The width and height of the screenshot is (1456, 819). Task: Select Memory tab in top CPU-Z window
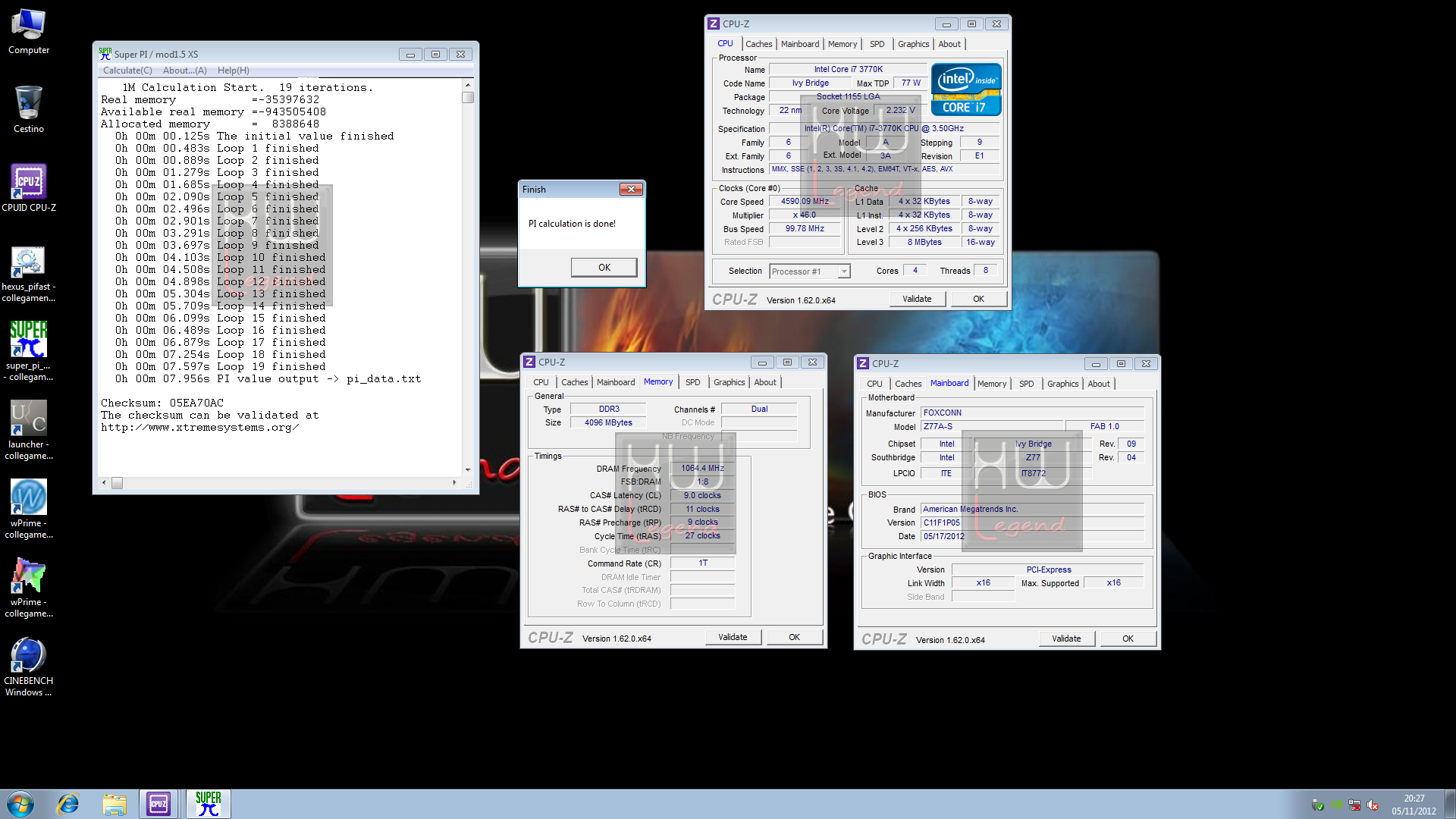point(843,44)
